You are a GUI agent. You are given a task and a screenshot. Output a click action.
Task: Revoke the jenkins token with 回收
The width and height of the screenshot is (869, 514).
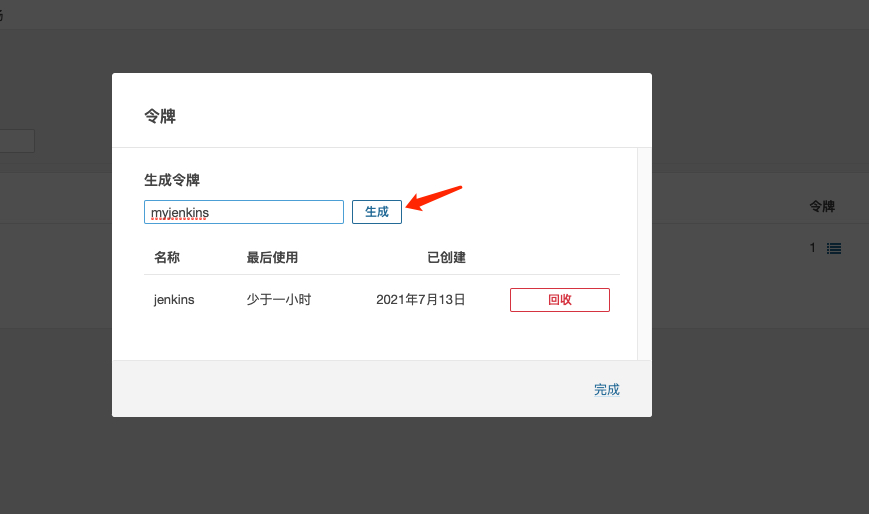(x=560, y=300)
